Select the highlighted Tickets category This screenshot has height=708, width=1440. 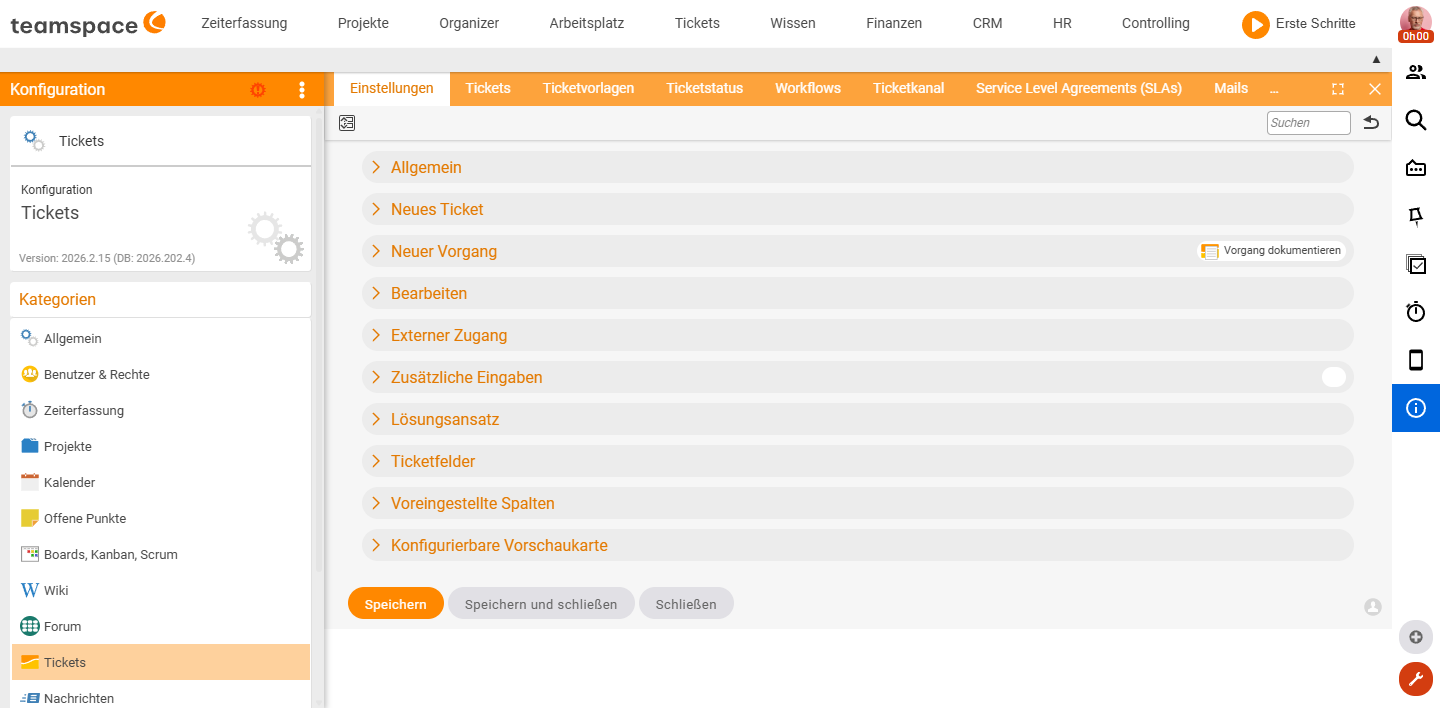click(160, 662)
